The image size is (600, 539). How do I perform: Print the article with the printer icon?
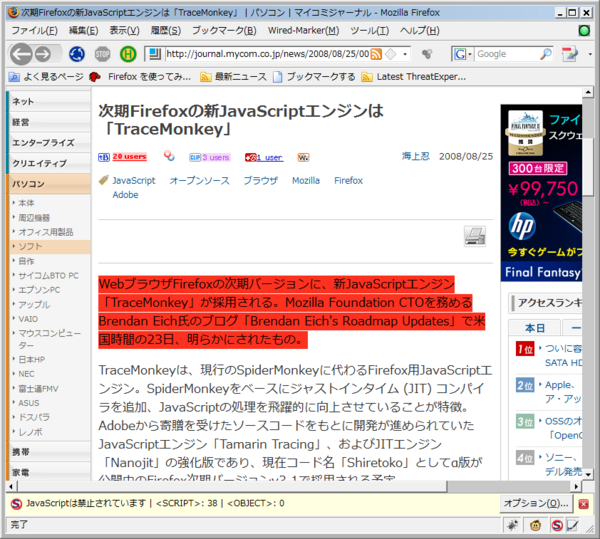click(475, 236)
